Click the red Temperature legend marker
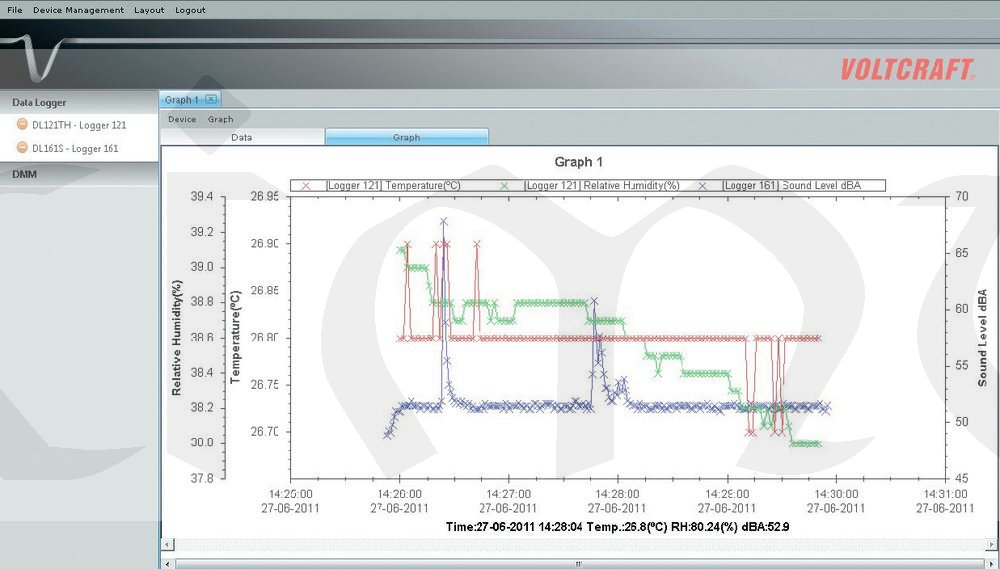 [x=306, y=186]
